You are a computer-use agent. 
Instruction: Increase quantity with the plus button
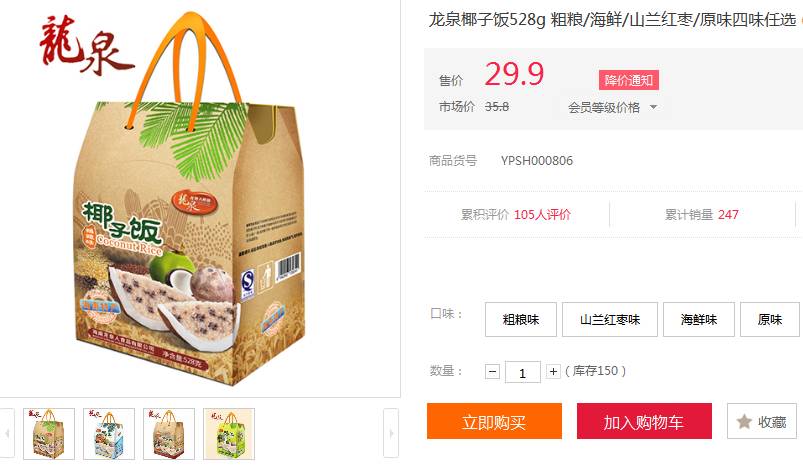tap(553, 371)
